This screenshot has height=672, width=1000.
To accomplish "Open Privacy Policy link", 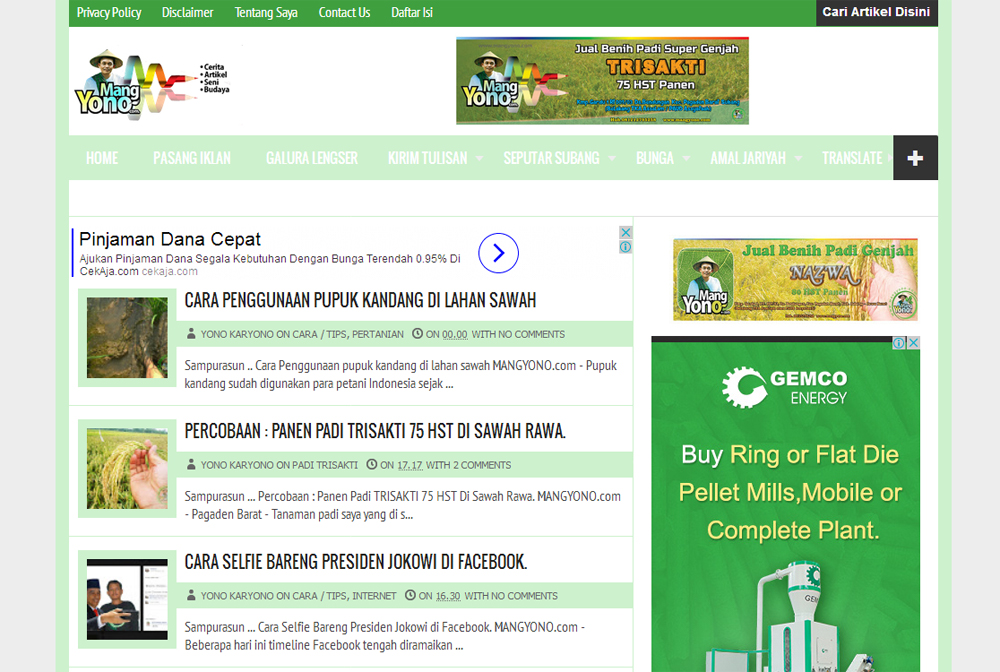I will point(109,13).
